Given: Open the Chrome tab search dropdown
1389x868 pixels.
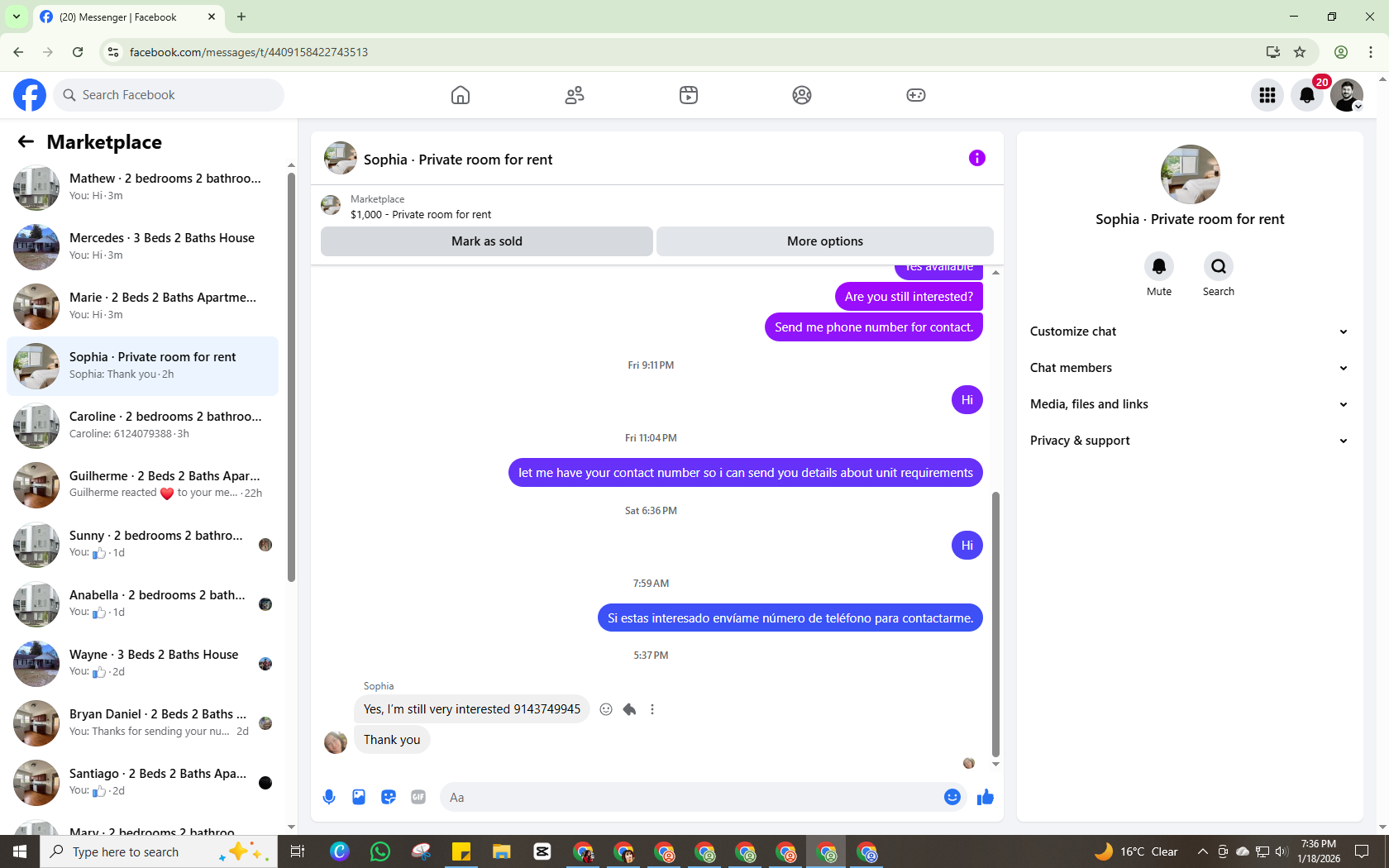Looking at the screenshot, I should tap(17, 17).
